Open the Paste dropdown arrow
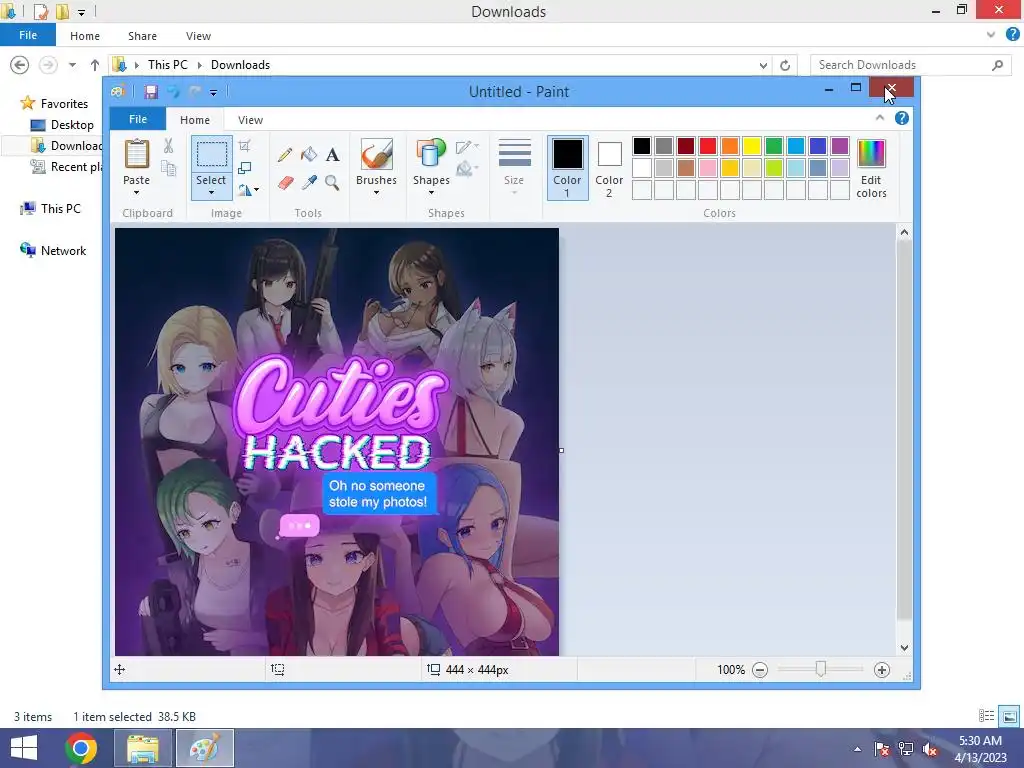The image size is (1024, 768). 136,193
